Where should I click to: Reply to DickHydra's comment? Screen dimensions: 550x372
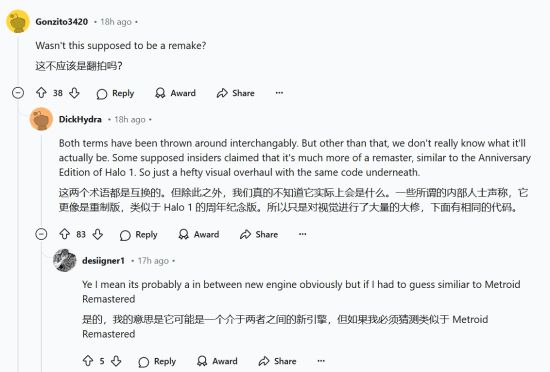(139, 235)
